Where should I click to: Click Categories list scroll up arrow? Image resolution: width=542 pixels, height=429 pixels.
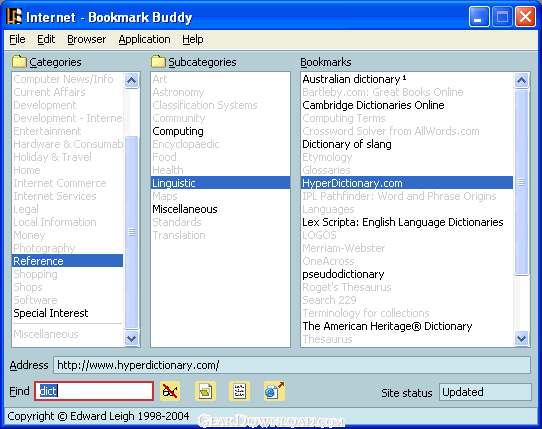click(131, 81)
